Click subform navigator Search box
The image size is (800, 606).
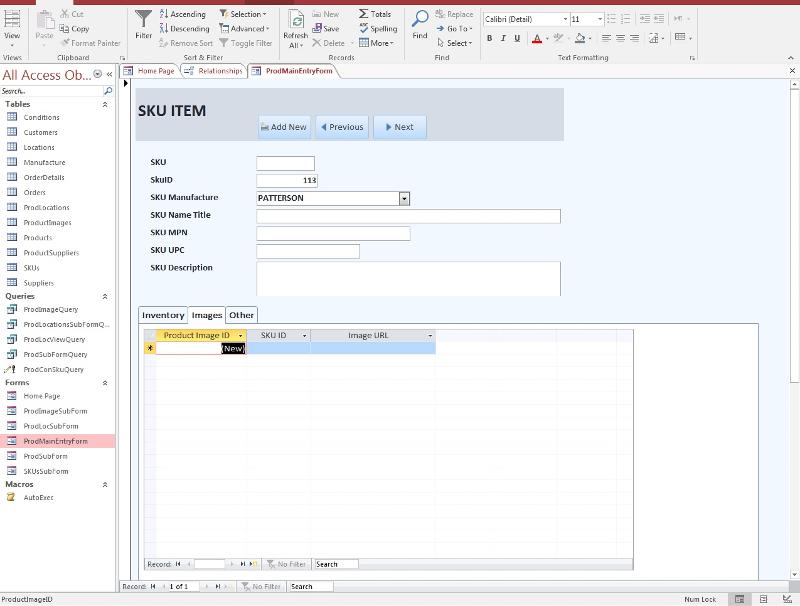pos(336,564)
